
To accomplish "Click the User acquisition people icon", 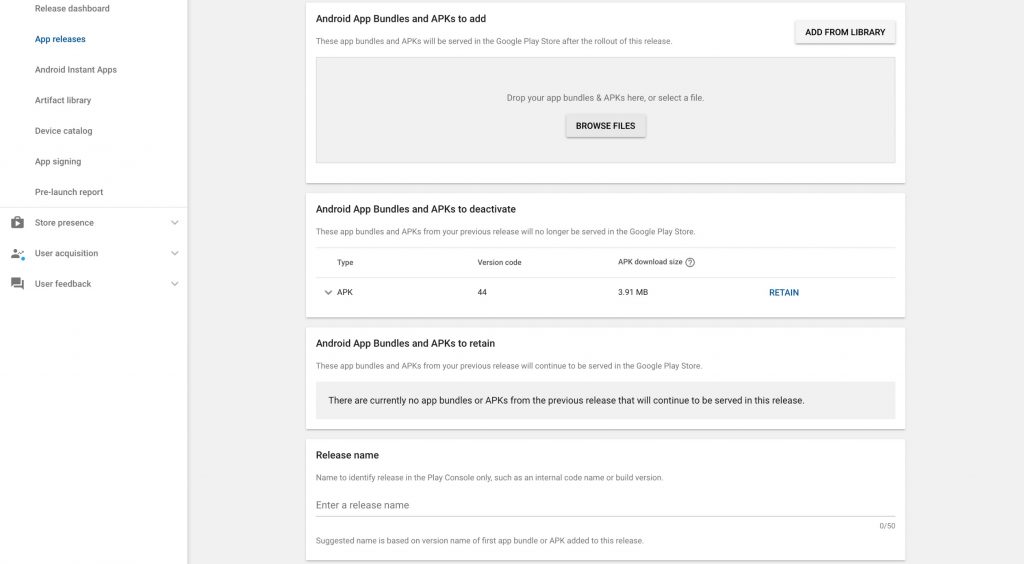I will 18,253.
